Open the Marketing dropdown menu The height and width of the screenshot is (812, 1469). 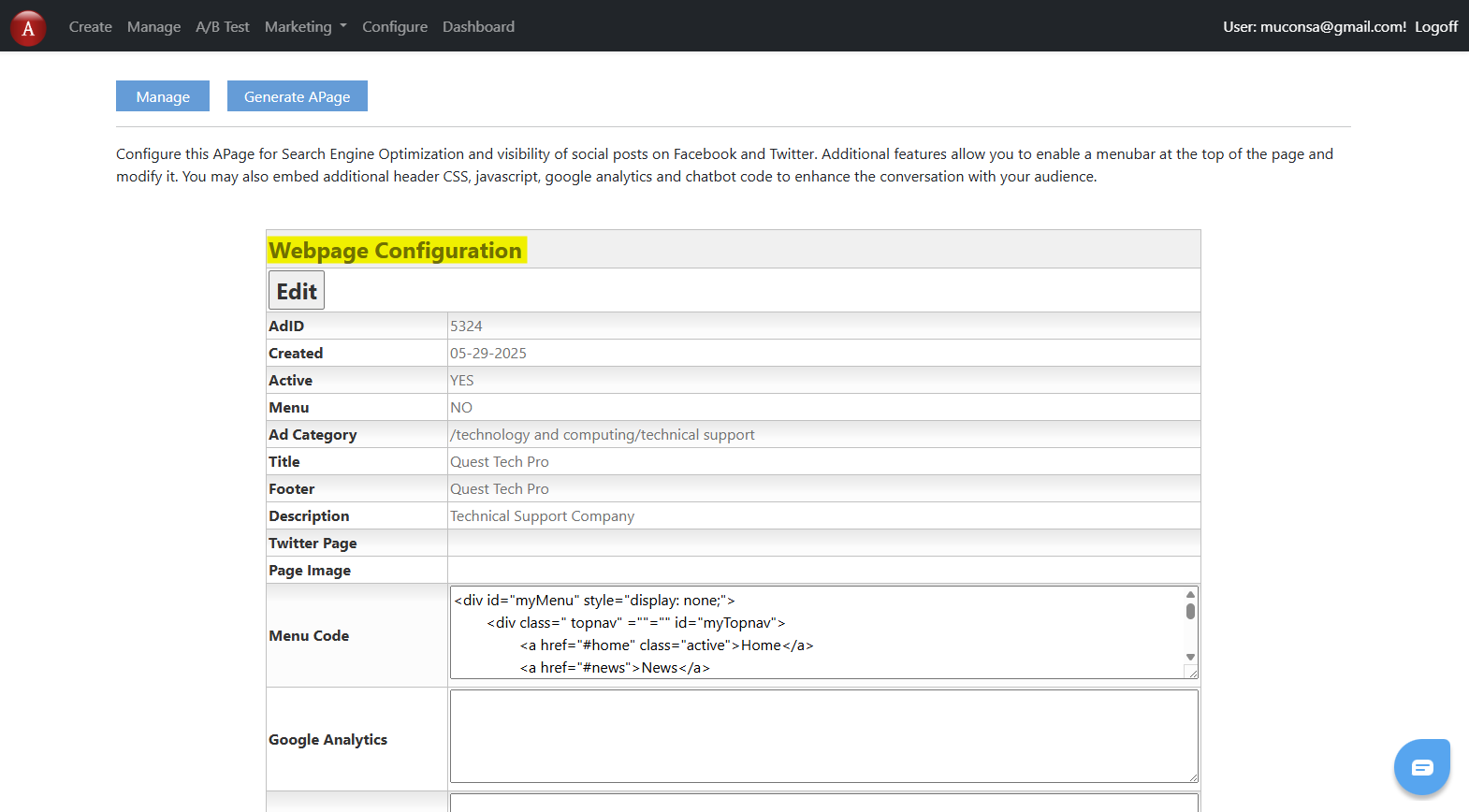[305, 27]
